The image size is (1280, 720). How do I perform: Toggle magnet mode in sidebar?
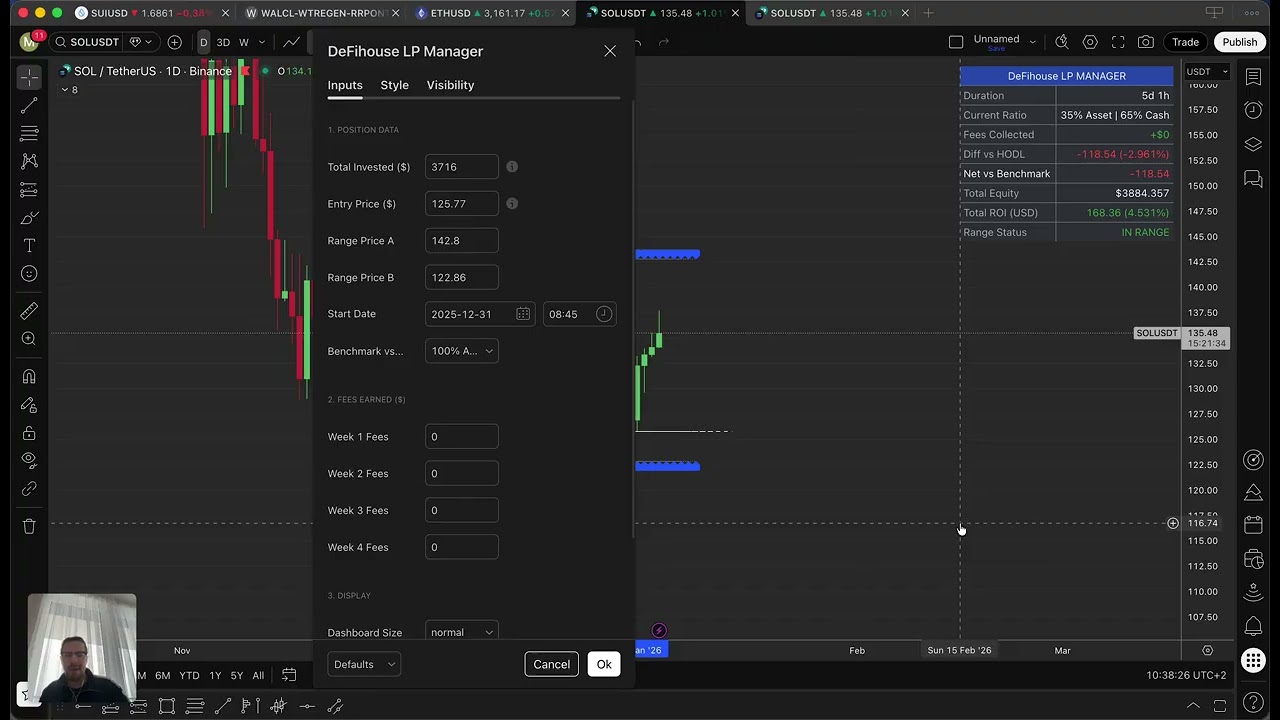[x=29, y=377]
